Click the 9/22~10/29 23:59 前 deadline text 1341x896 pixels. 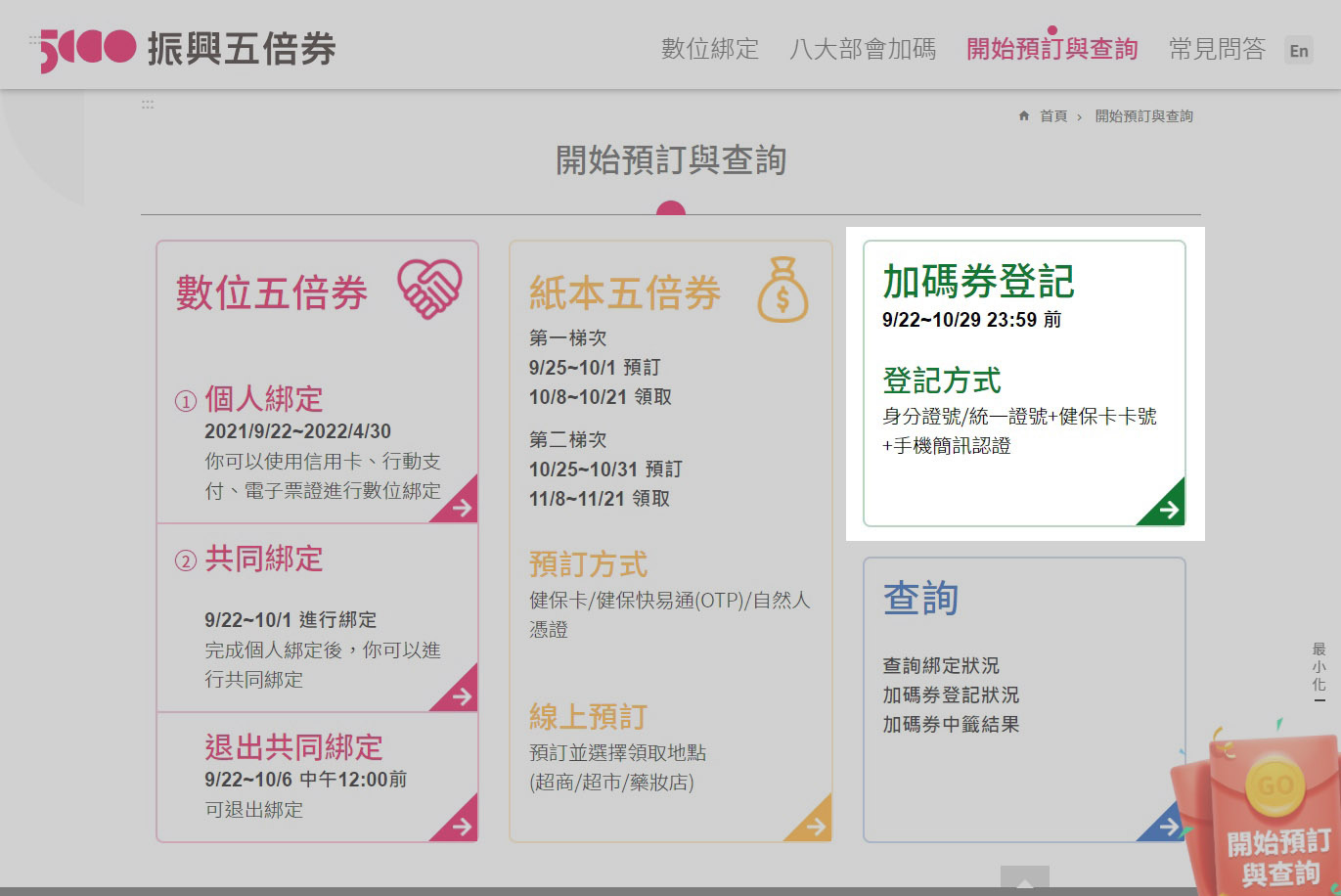pos(971,320)
